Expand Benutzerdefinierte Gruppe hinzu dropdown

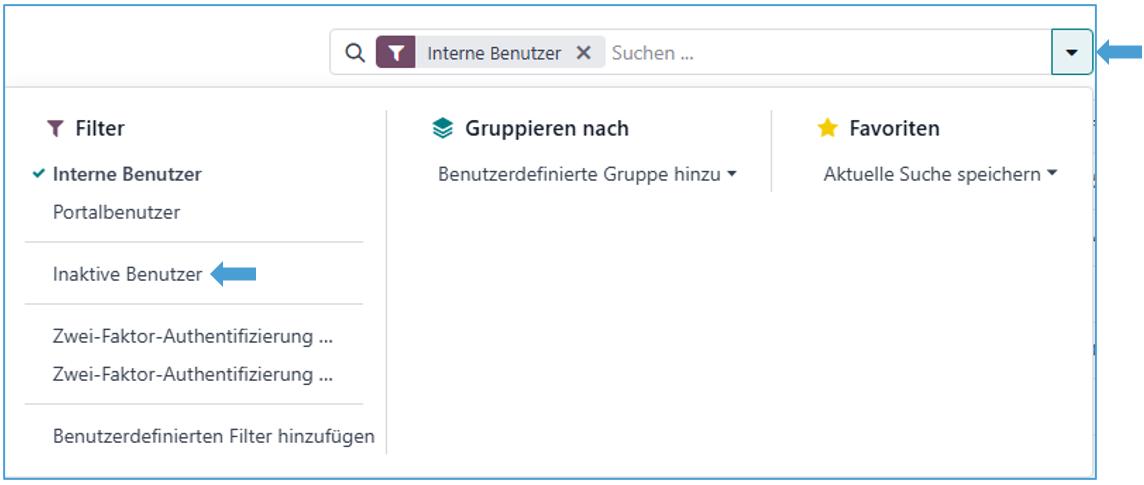(x=587, y=174)
